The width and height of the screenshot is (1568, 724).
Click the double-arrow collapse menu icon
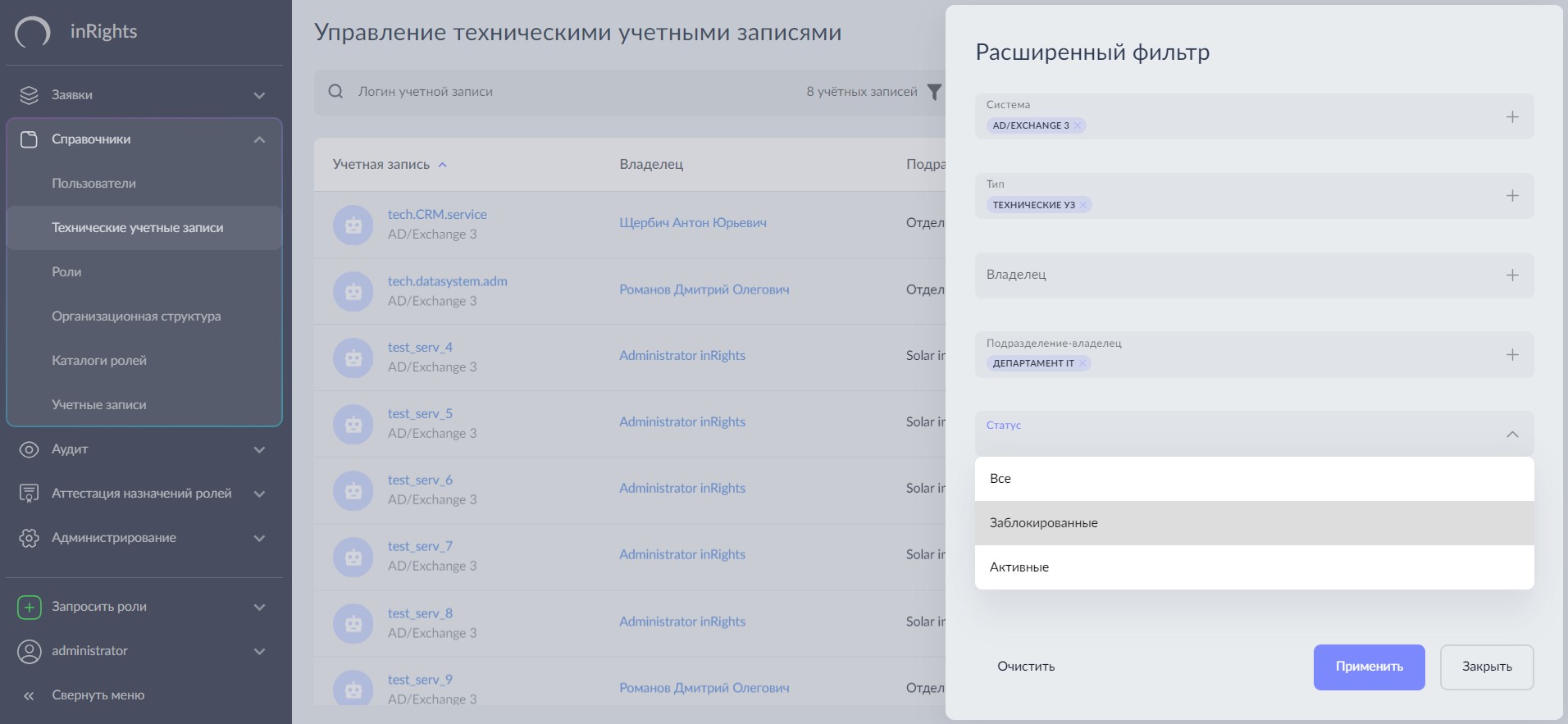point(29,695)
